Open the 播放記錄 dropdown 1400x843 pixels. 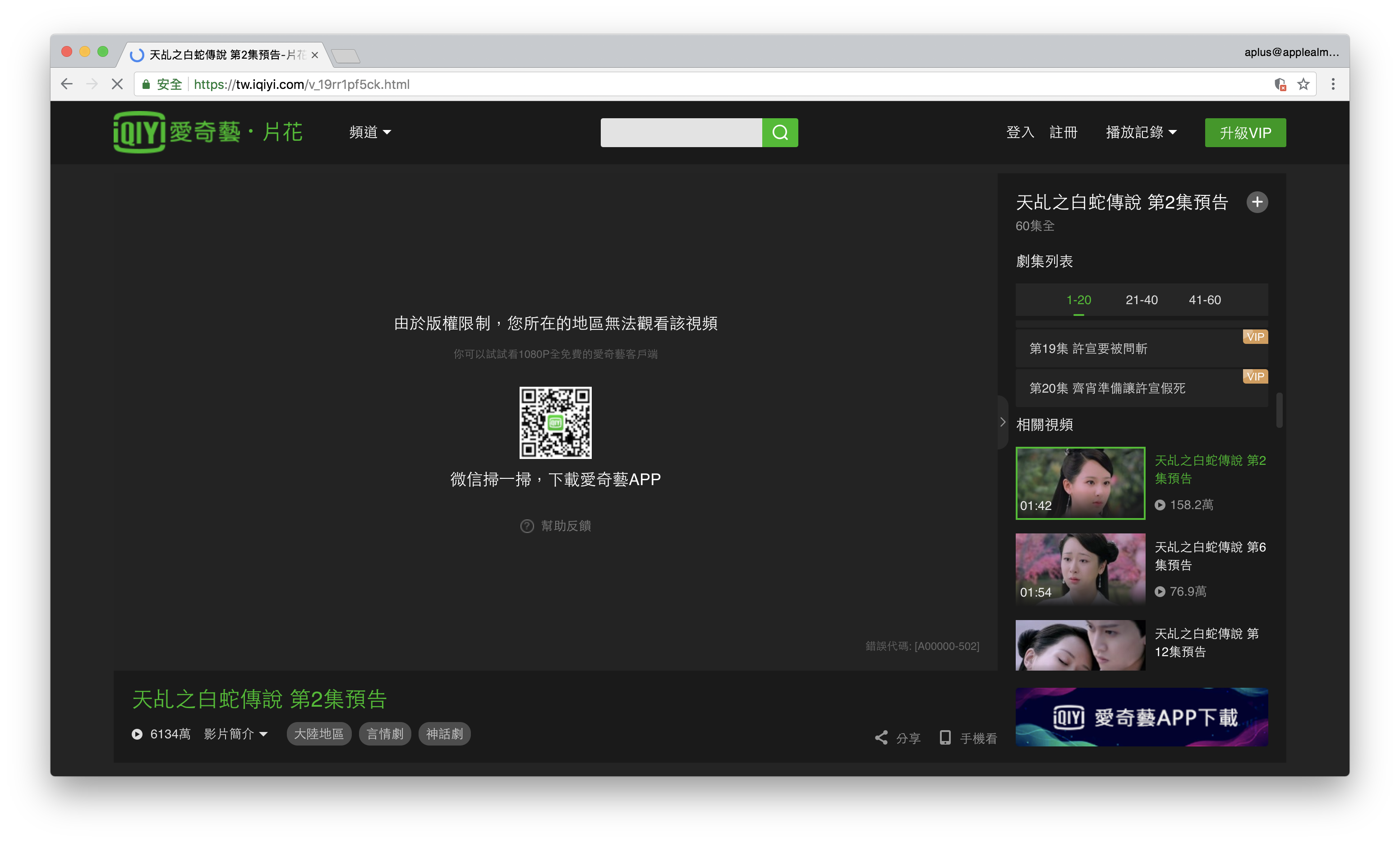click(x=1141, y=132)
